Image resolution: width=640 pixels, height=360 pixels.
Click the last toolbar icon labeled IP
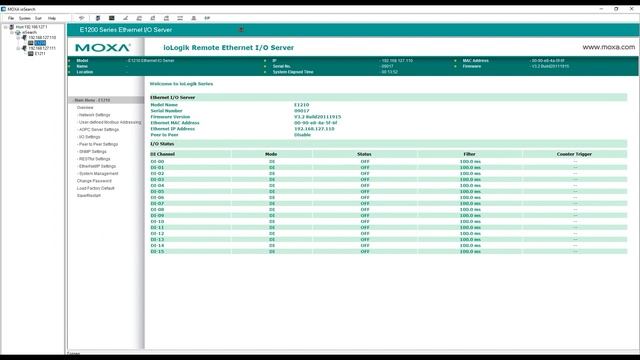pyautogui.click(x=207, y=18)
